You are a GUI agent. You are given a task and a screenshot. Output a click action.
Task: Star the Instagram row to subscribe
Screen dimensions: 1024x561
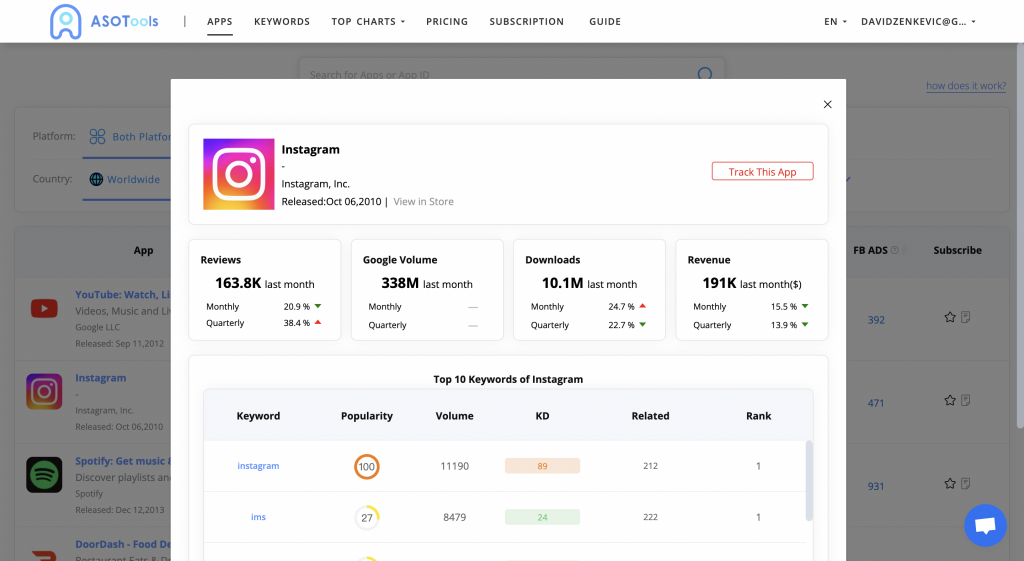click(950, 400)
